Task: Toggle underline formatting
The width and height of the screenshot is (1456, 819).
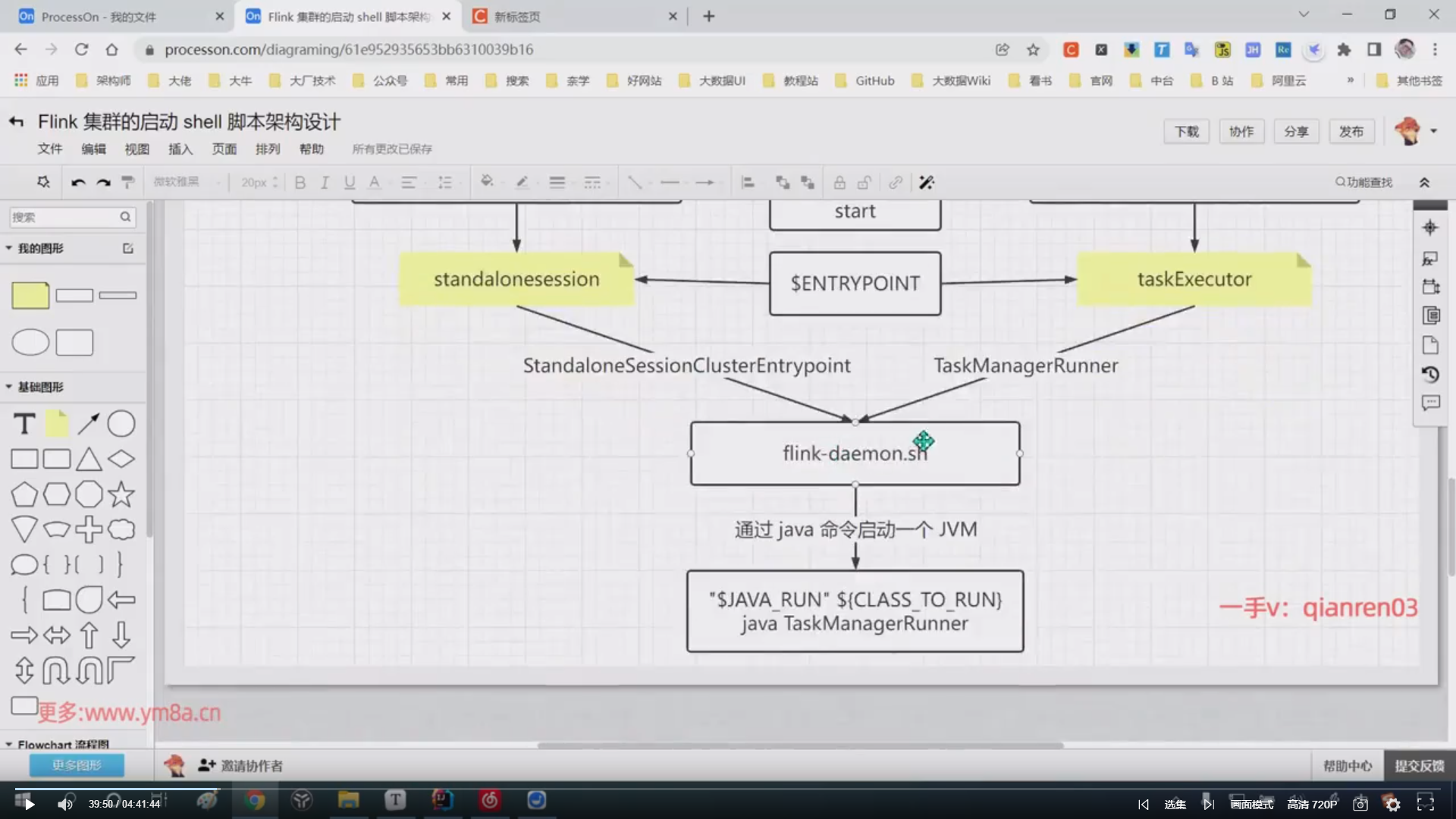Action: [x=350, y=183]
